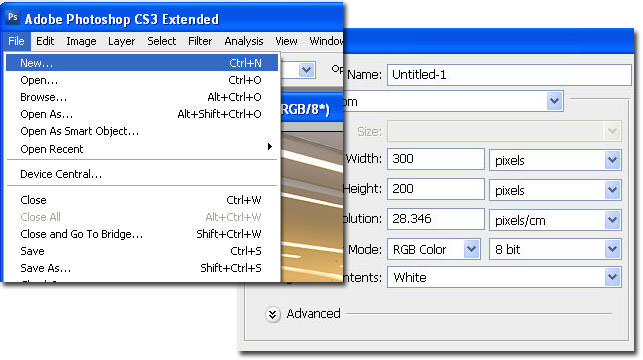643x360 pixels.
Task: Choose Browse... menu entry
Action: click(x=142, y=97)
